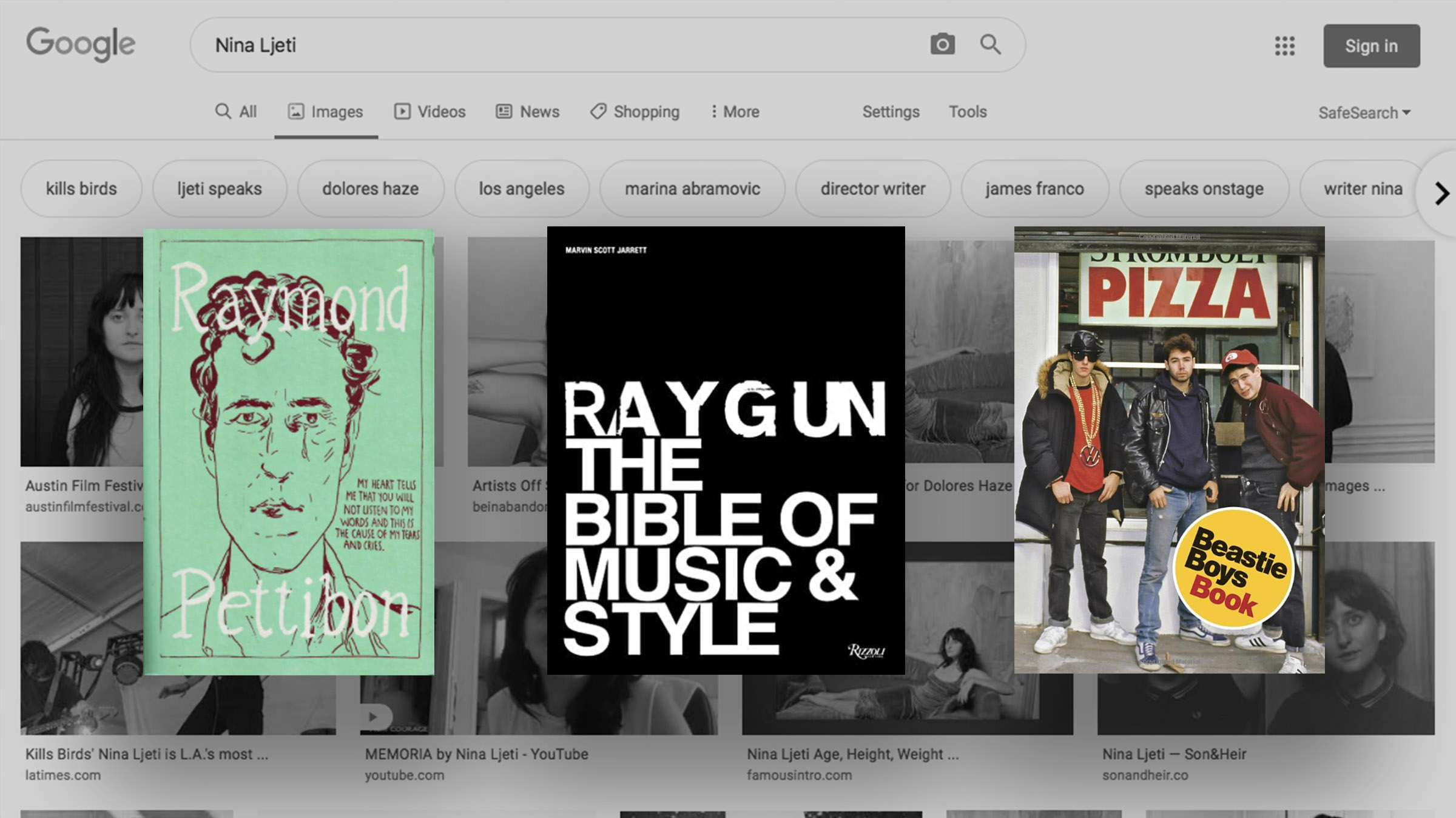The width and height of the screenshot is (1456, 818).
Task: Switch to the News tab
Action: (528, 112)
